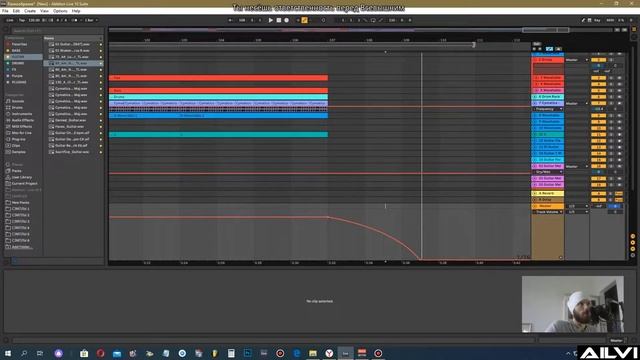This screenshot has height=360, width=640.
Task: Start playback with the Play button
Action: point(270,20)
